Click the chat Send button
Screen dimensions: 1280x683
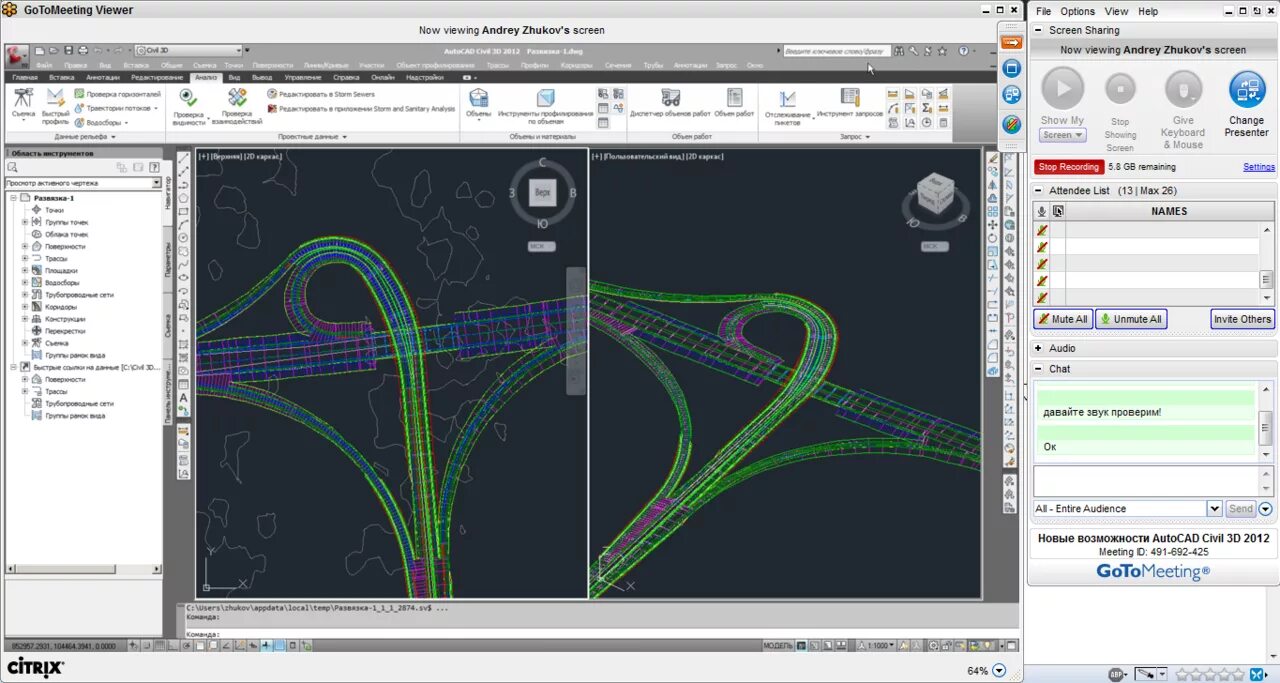(1240, 508)
